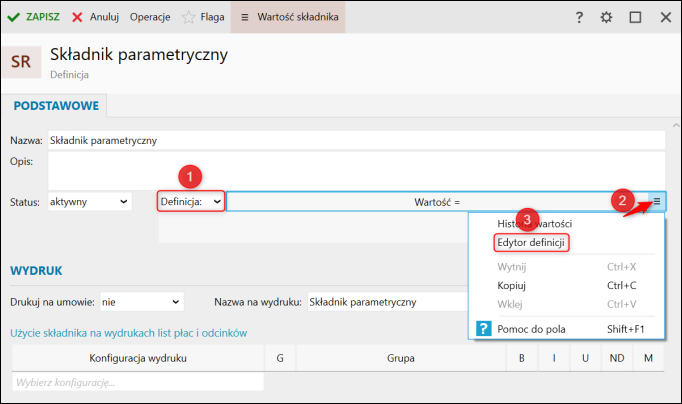Click the Wartość = definition field

[437, 202]
